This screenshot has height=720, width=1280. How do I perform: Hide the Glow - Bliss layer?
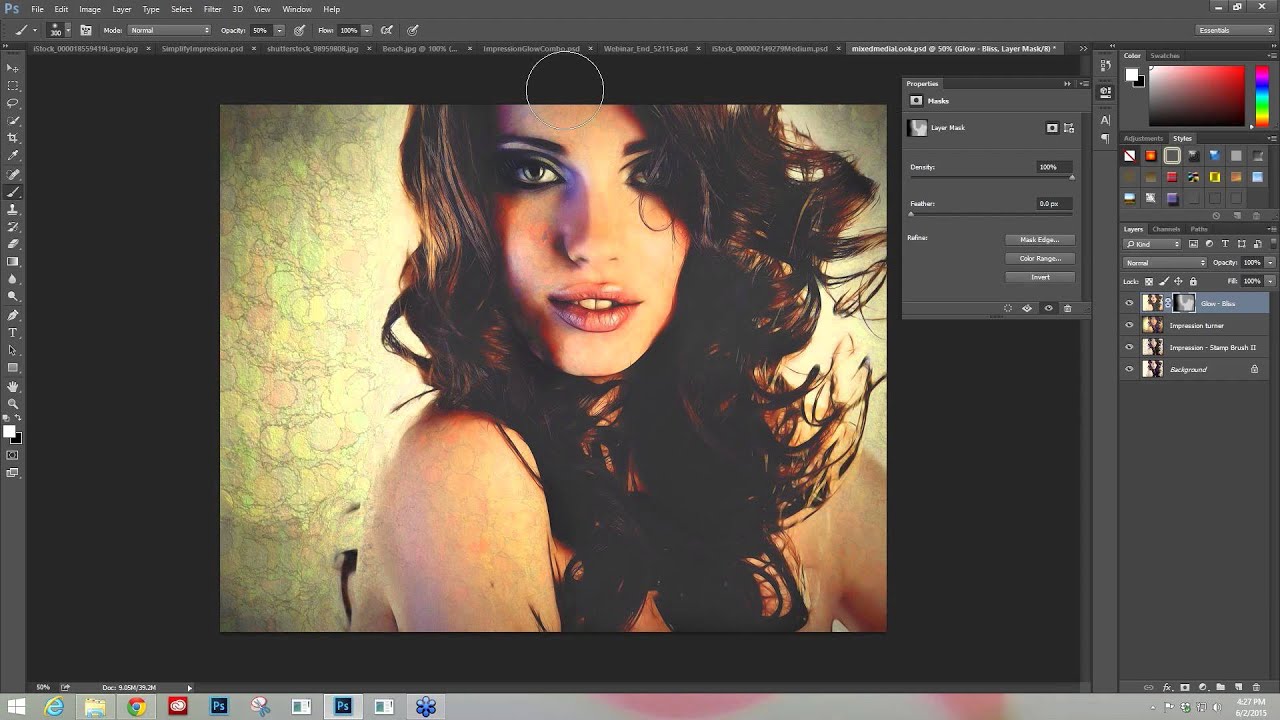click(x=1129, y=303)
